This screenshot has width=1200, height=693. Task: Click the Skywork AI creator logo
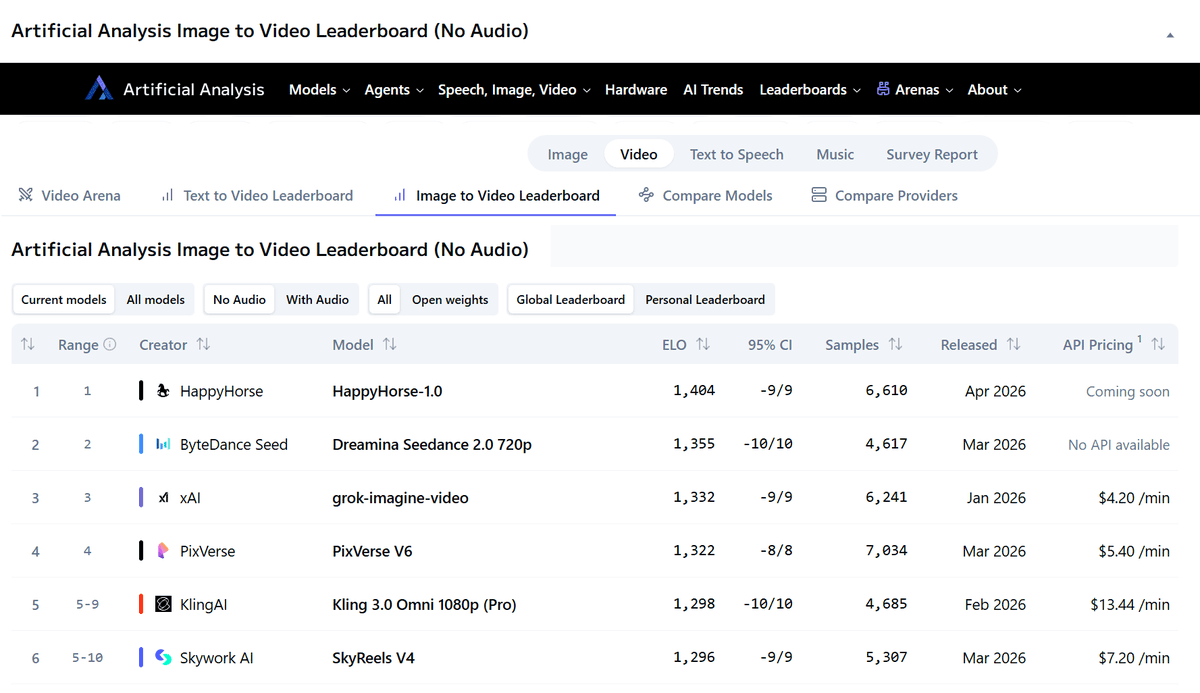point(164,657)
